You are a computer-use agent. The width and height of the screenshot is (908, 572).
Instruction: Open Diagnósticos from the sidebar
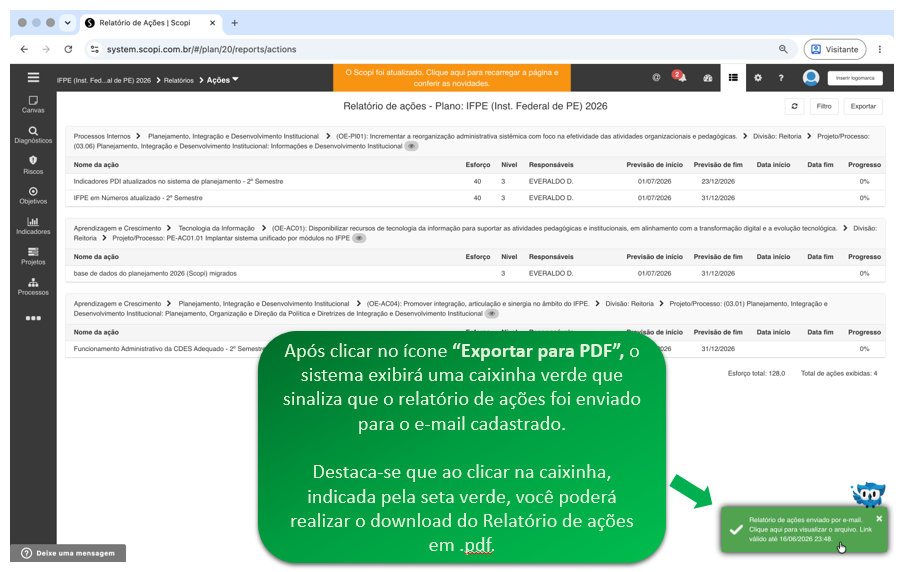point(33,135)
